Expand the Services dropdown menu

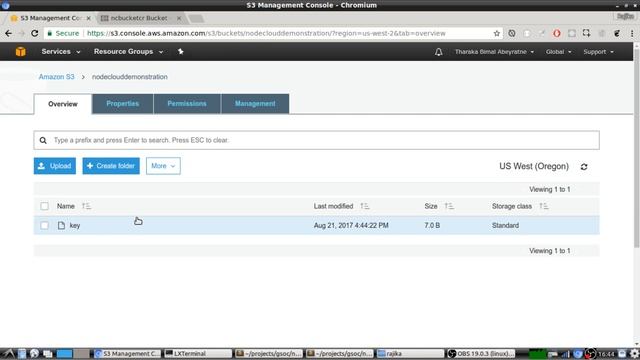[61, 52]
